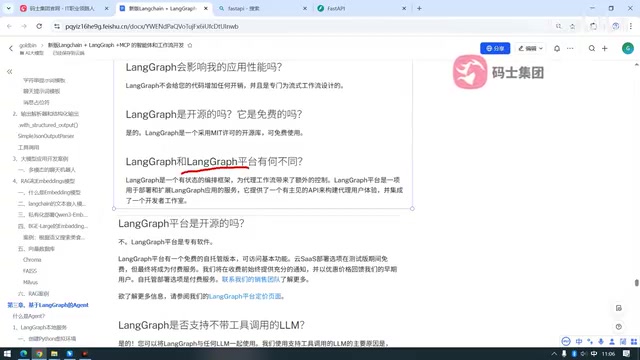
Task: Jump to 什么是Agent? in outline
Action: click(29, 316)
